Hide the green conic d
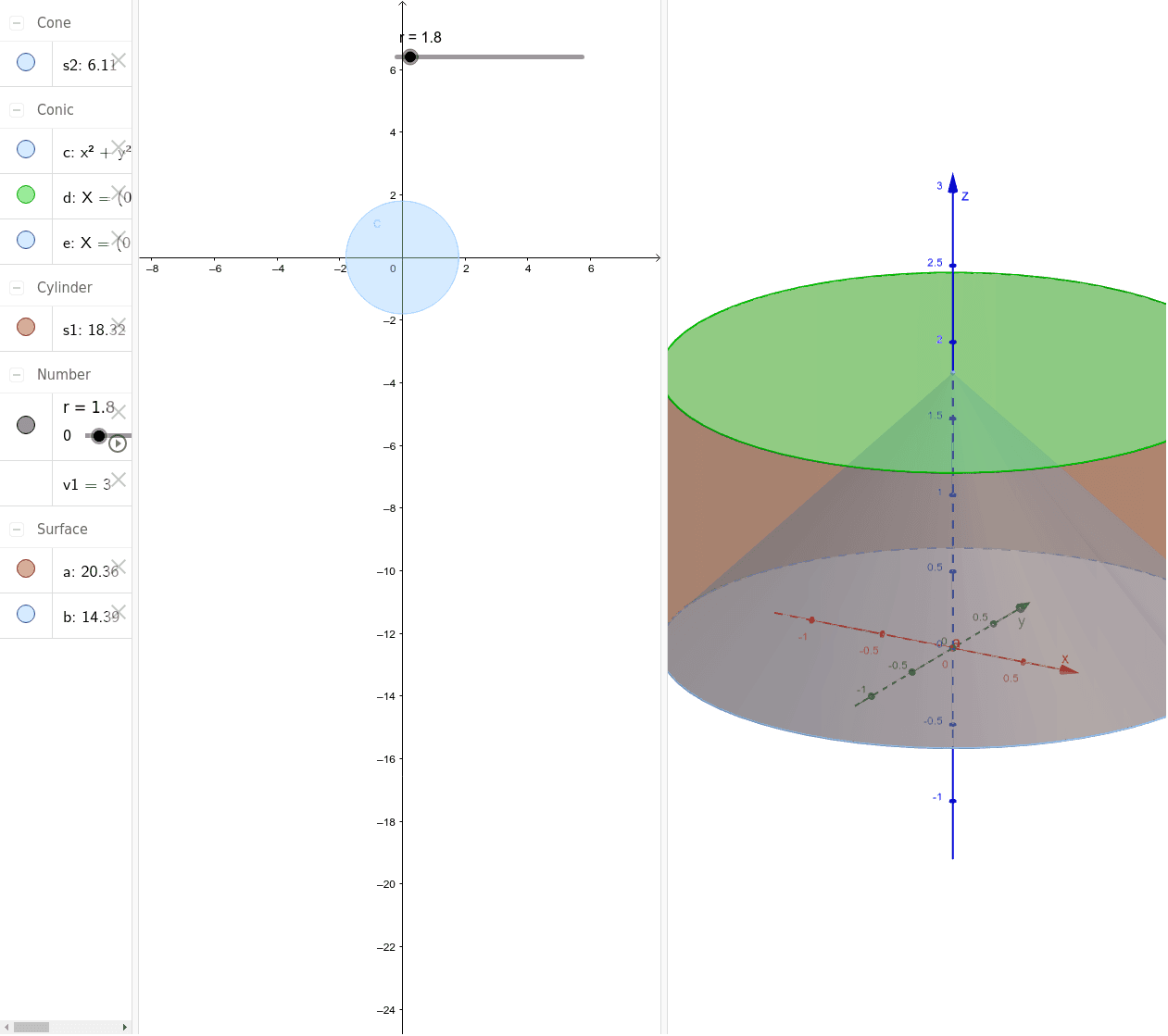The width and height of the screenshot is (1168, 1036). coord(26,194)
